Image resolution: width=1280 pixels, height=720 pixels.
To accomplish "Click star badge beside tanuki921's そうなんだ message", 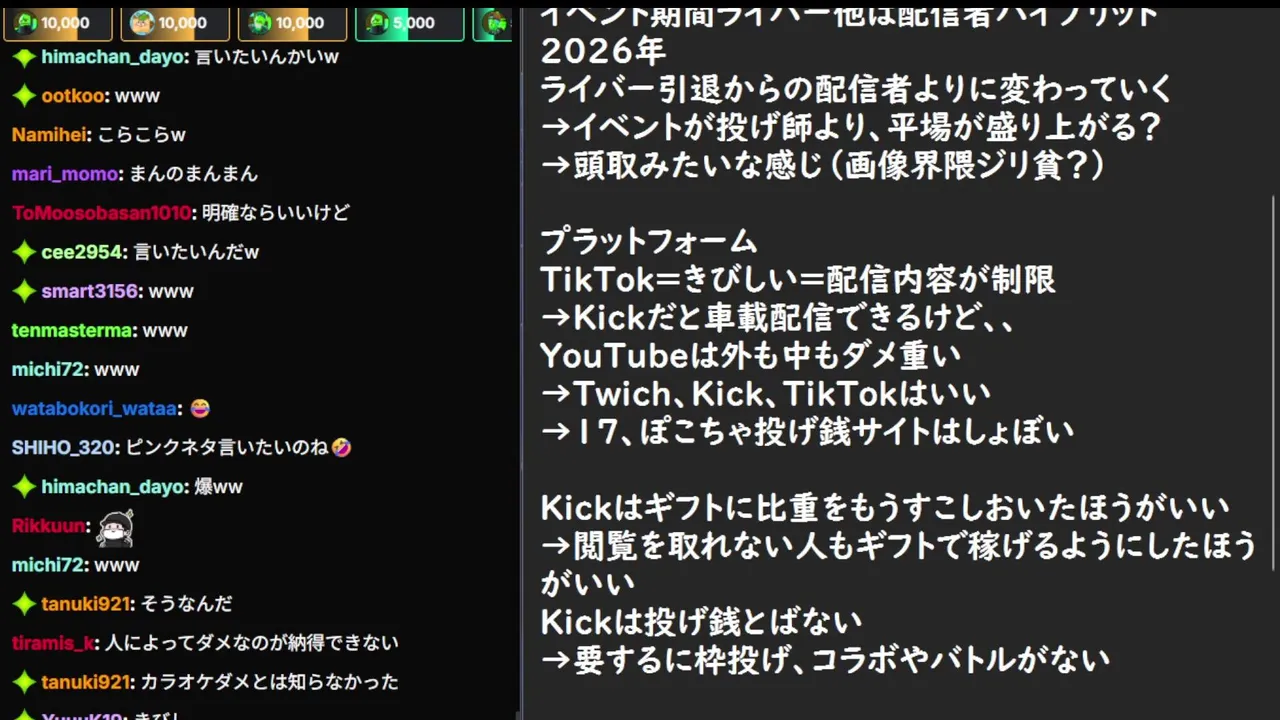I will [24, 604].
